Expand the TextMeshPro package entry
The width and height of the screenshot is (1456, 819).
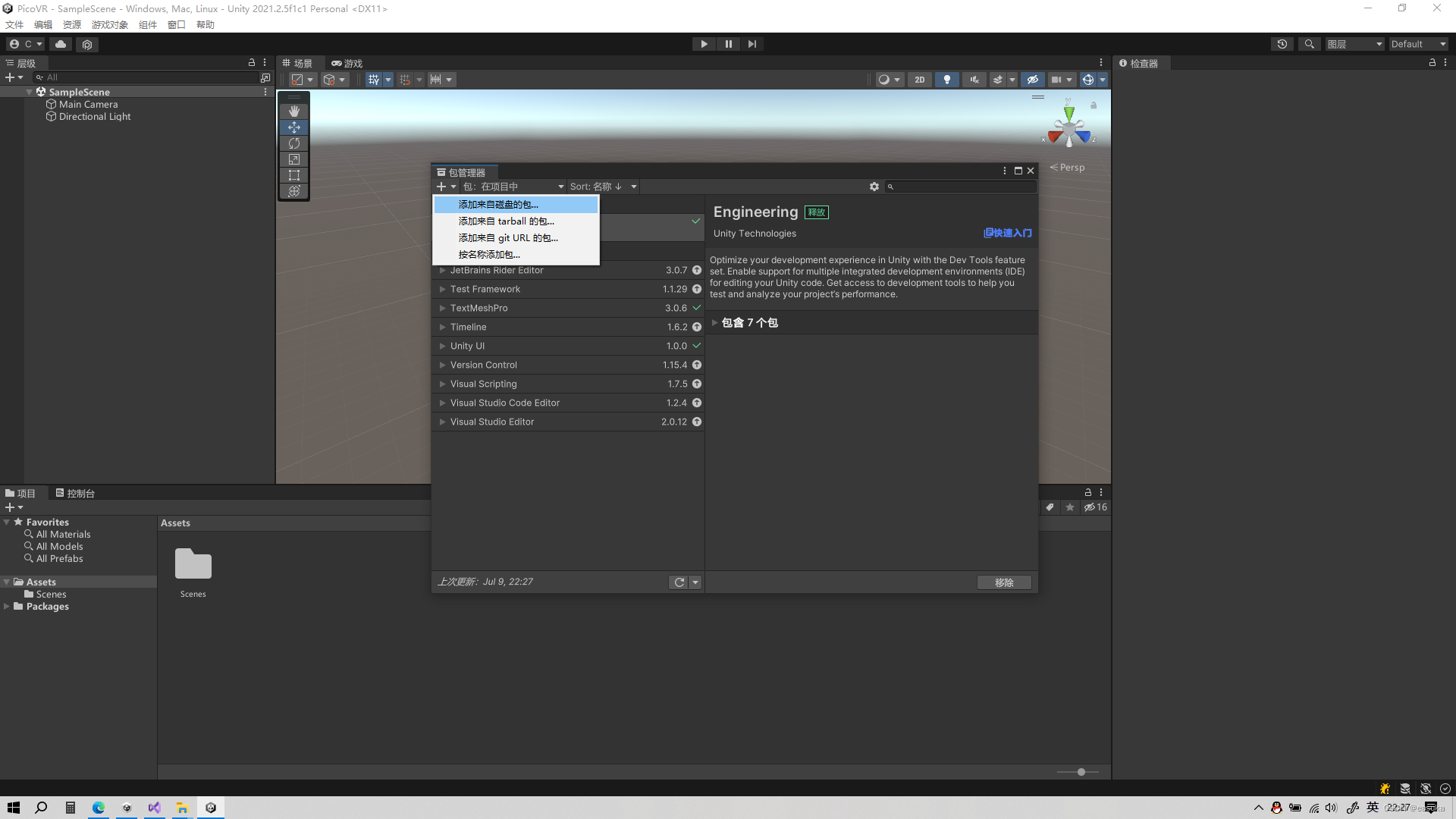pyautogui.click(x=442, y=308)
